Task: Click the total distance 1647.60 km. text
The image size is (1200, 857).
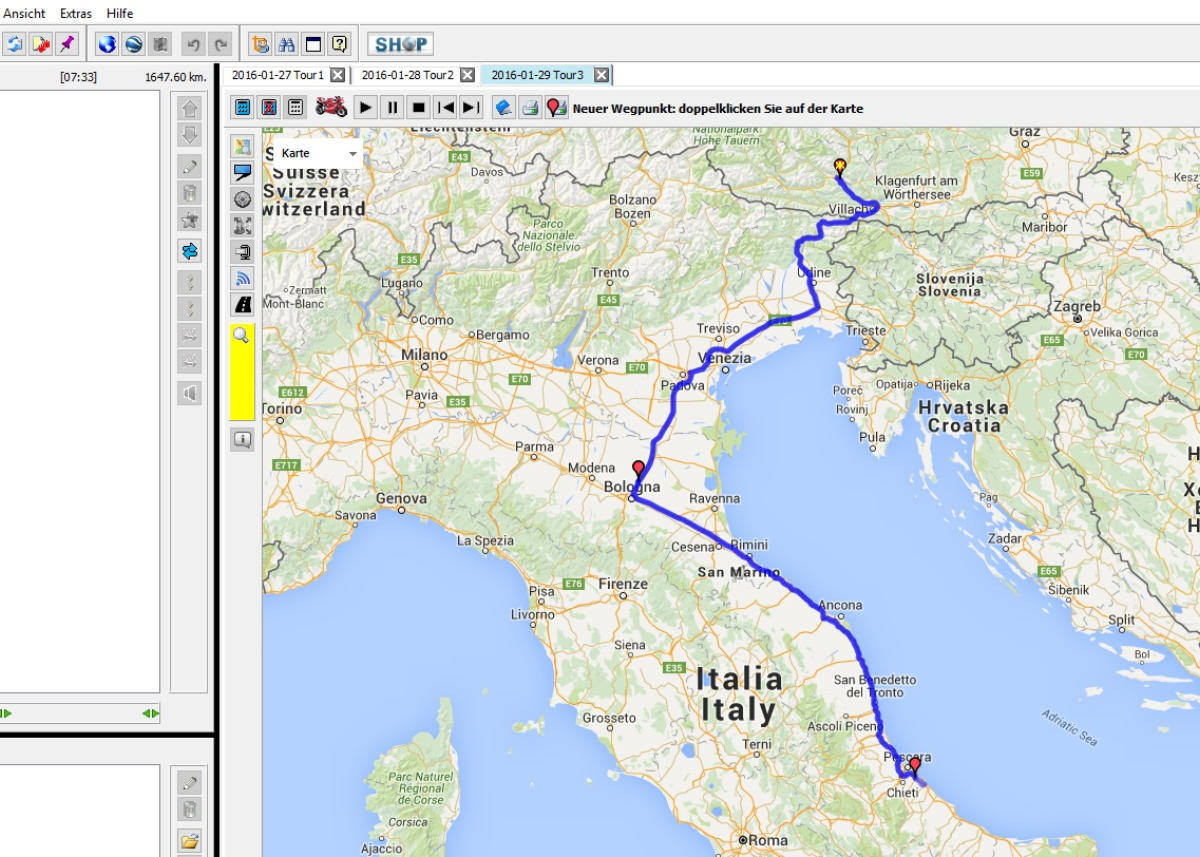Action: 175,76
